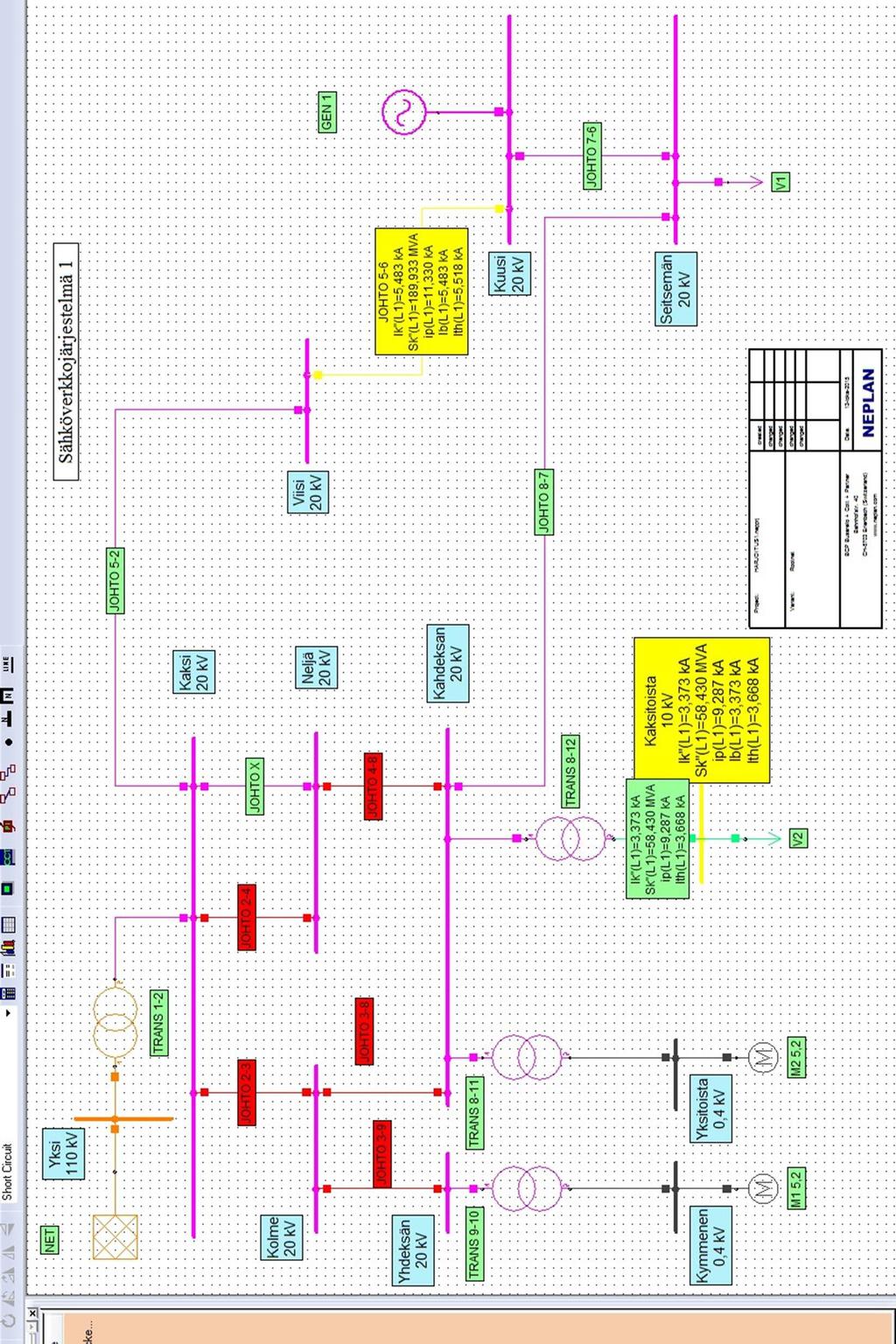Select the TRANS 8-12 transformer symbol
Image resolution: width=896 pixels, height=1344 pixels.
[x=570, y=838]
